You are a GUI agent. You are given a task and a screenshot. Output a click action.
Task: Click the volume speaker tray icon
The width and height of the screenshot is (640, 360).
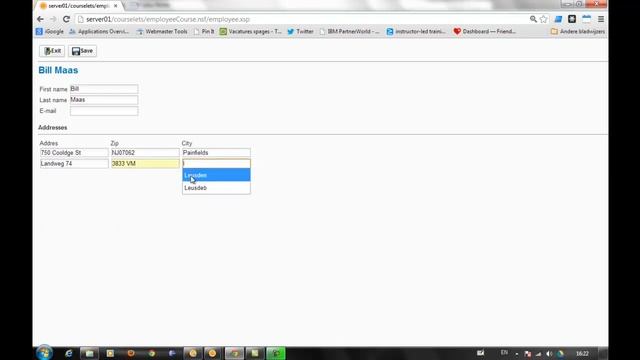549,354
